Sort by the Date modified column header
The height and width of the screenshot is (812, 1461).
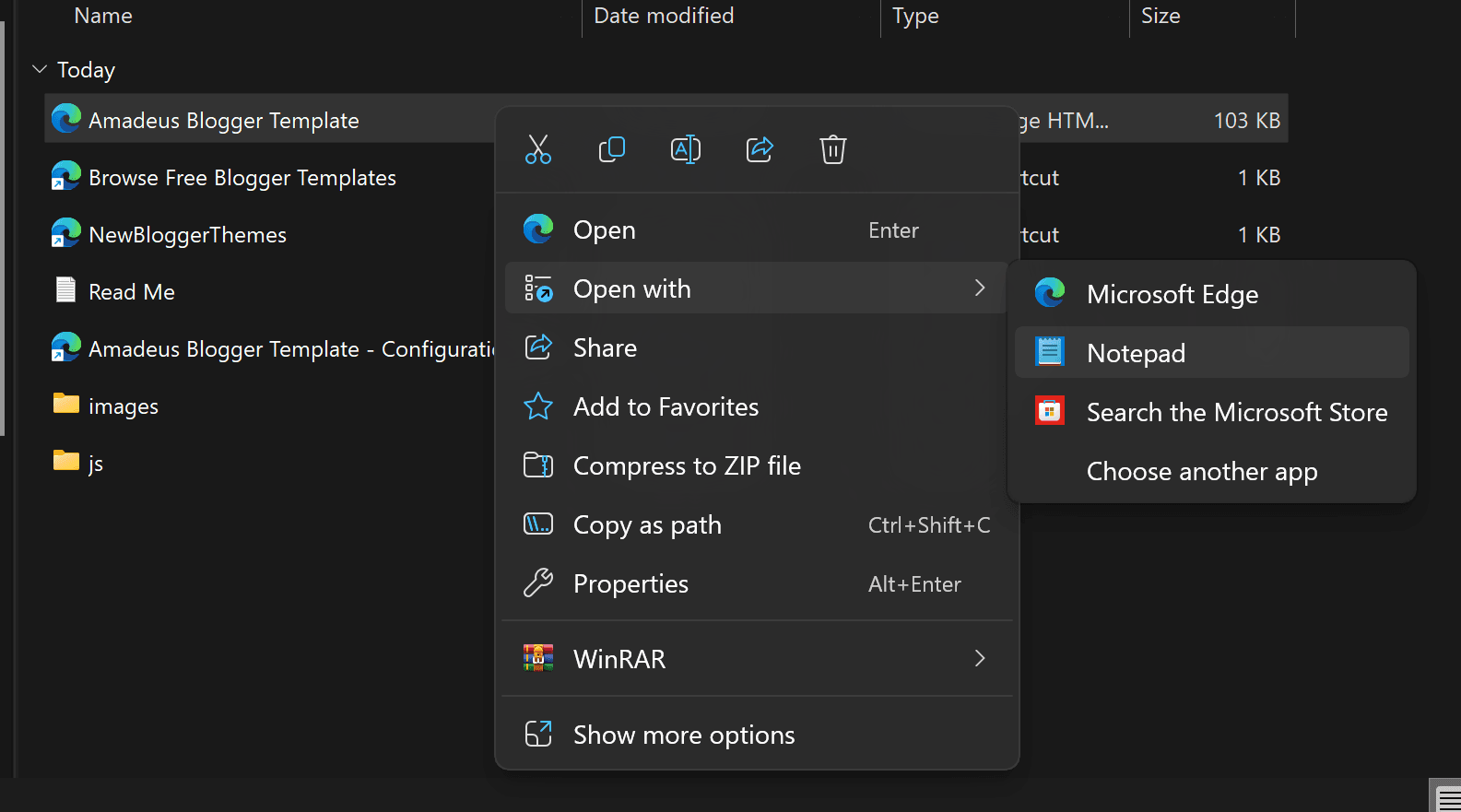664,16
